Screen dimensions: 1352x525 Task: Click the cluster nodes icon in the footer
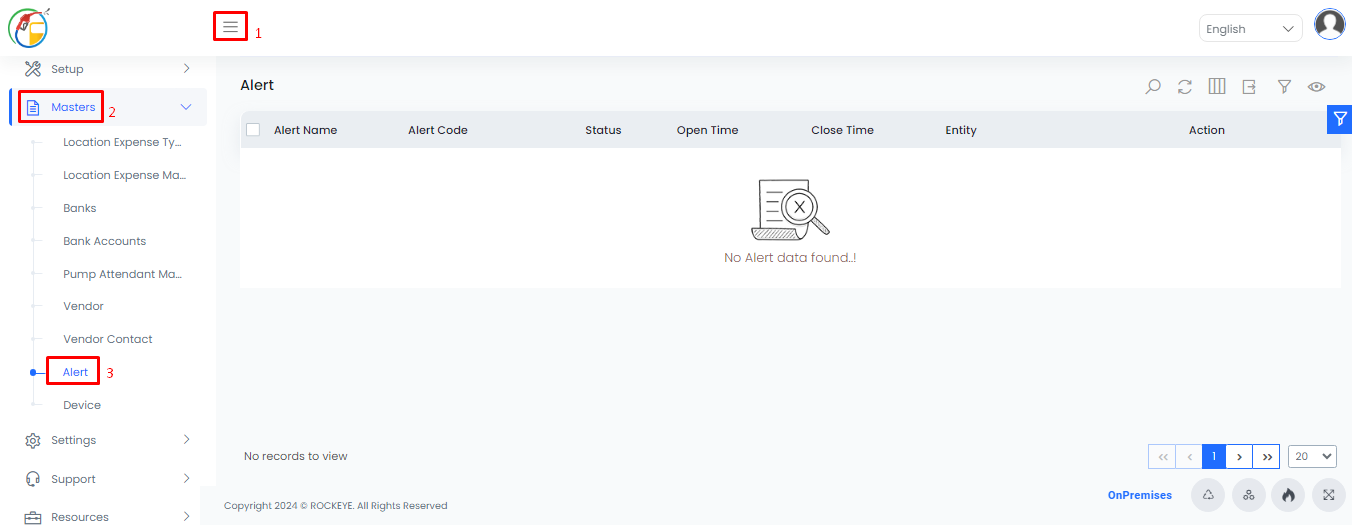(x=1248, y=495)
